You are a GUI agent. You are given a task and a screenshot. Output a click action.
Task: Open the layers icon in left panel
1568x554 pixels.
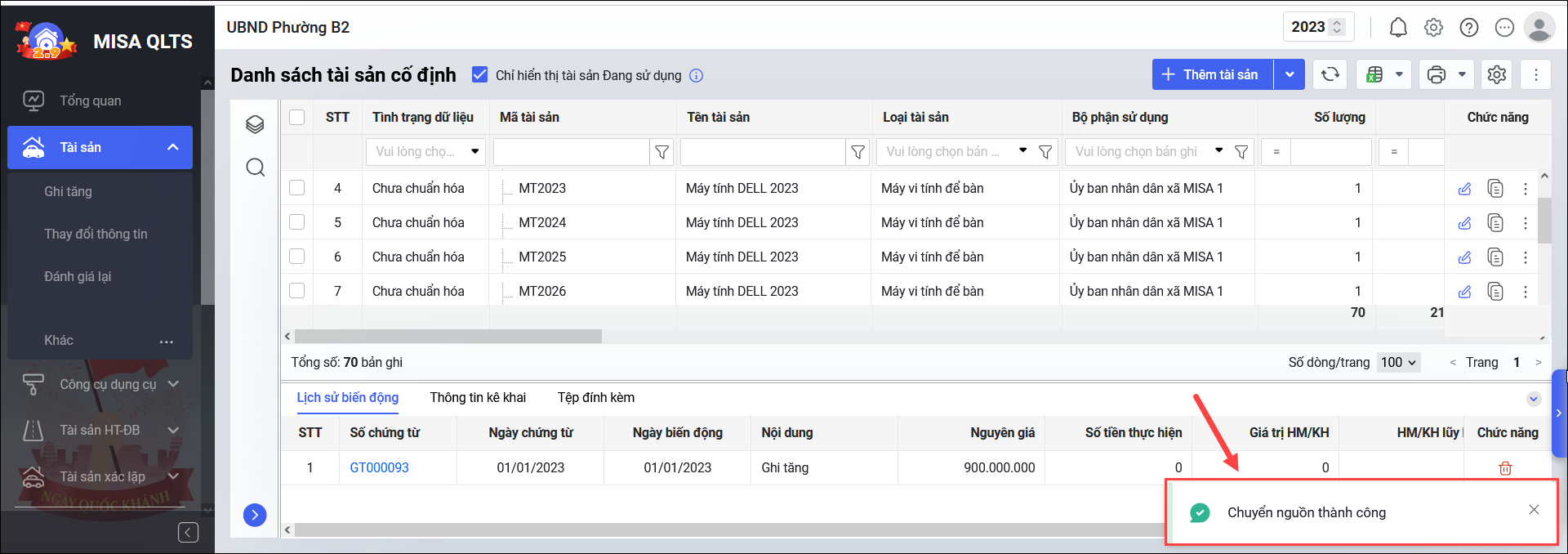point(255,124)
